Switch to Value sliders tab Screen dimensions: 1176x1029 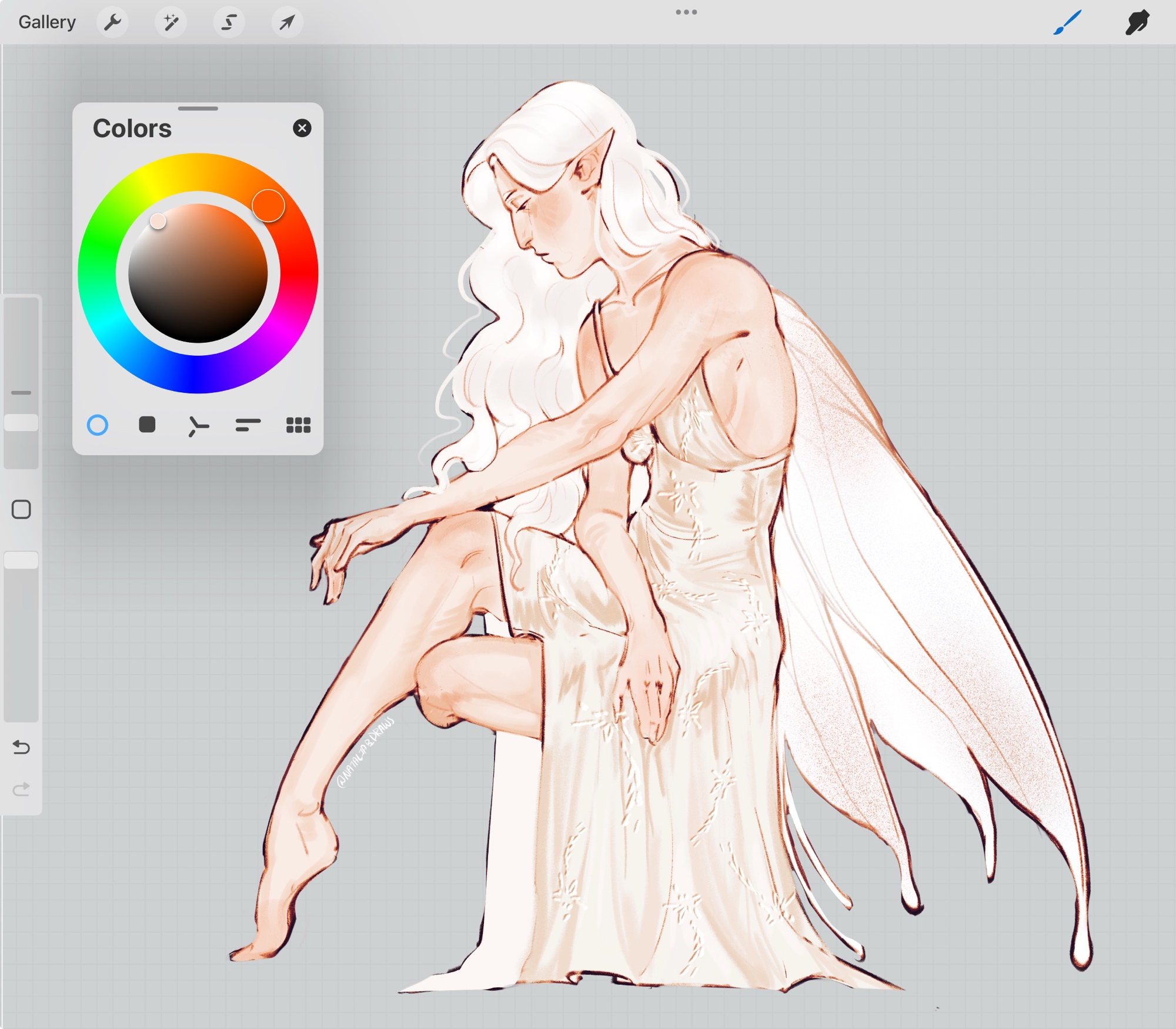248,425
